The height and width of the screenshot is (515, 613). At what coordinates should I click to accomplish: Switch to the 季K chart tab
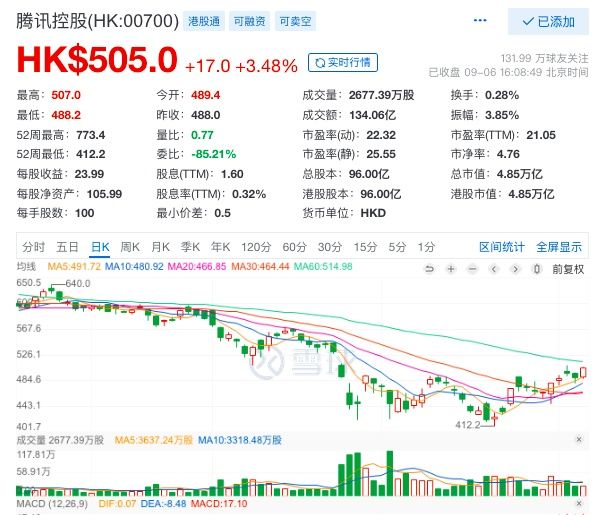190,247
